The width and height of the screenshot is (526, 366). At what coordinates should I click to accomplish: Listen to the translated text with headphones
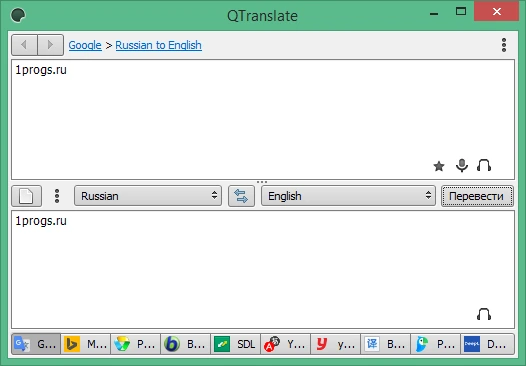point(484,314)
